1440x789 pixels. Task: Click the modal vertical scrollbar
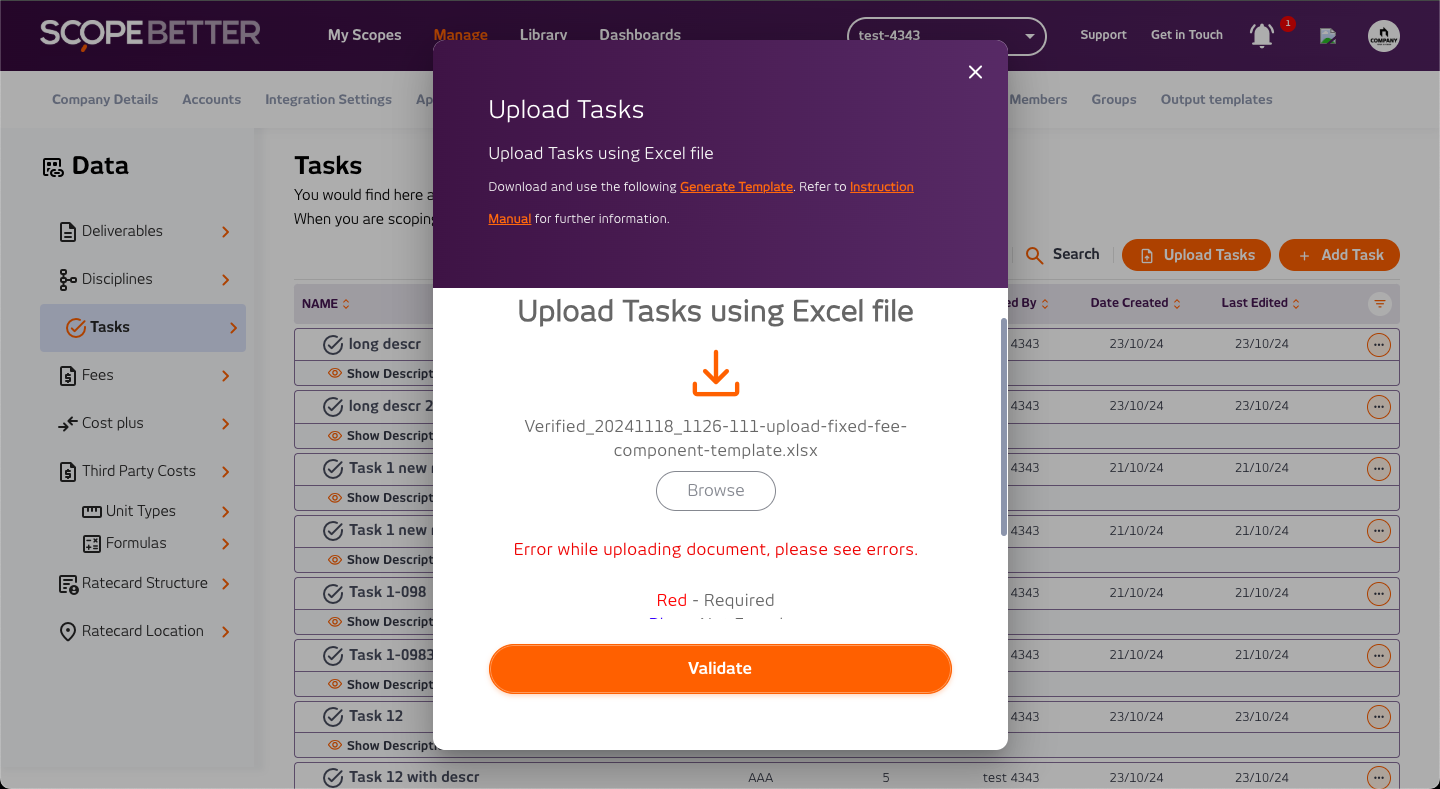pyautogui.click(x=1004, y=427)
